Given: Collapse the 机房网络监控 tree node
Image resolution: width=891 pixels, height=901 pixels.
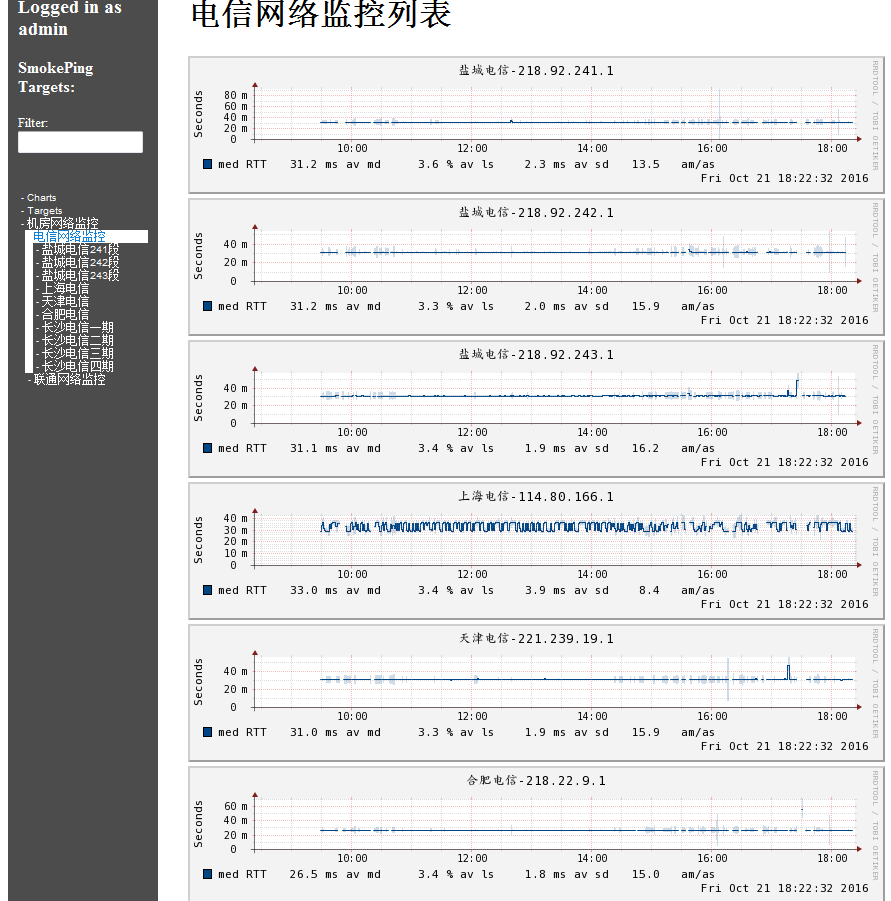Looking at the screenshot, I should click(62, 224).
